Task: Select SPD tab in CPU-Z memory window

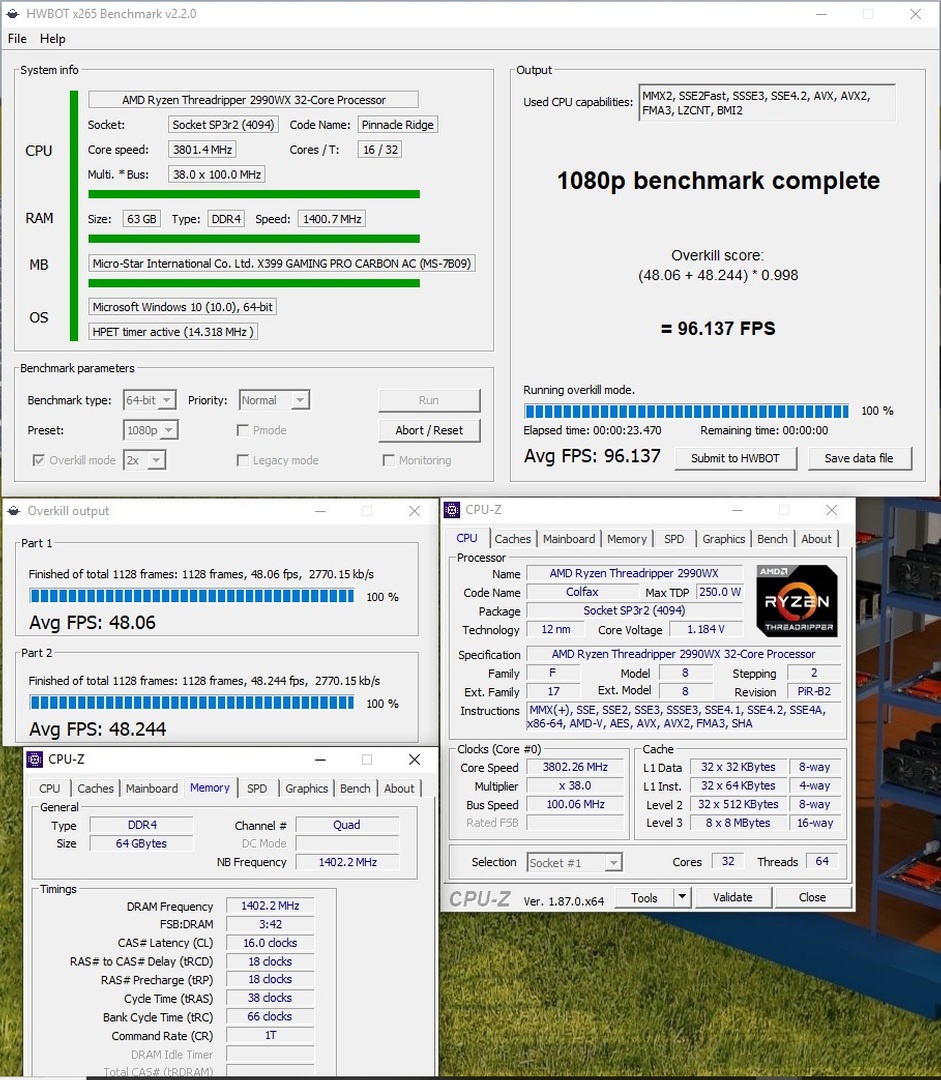Action: pyautogui.click(x=257, y=788)
